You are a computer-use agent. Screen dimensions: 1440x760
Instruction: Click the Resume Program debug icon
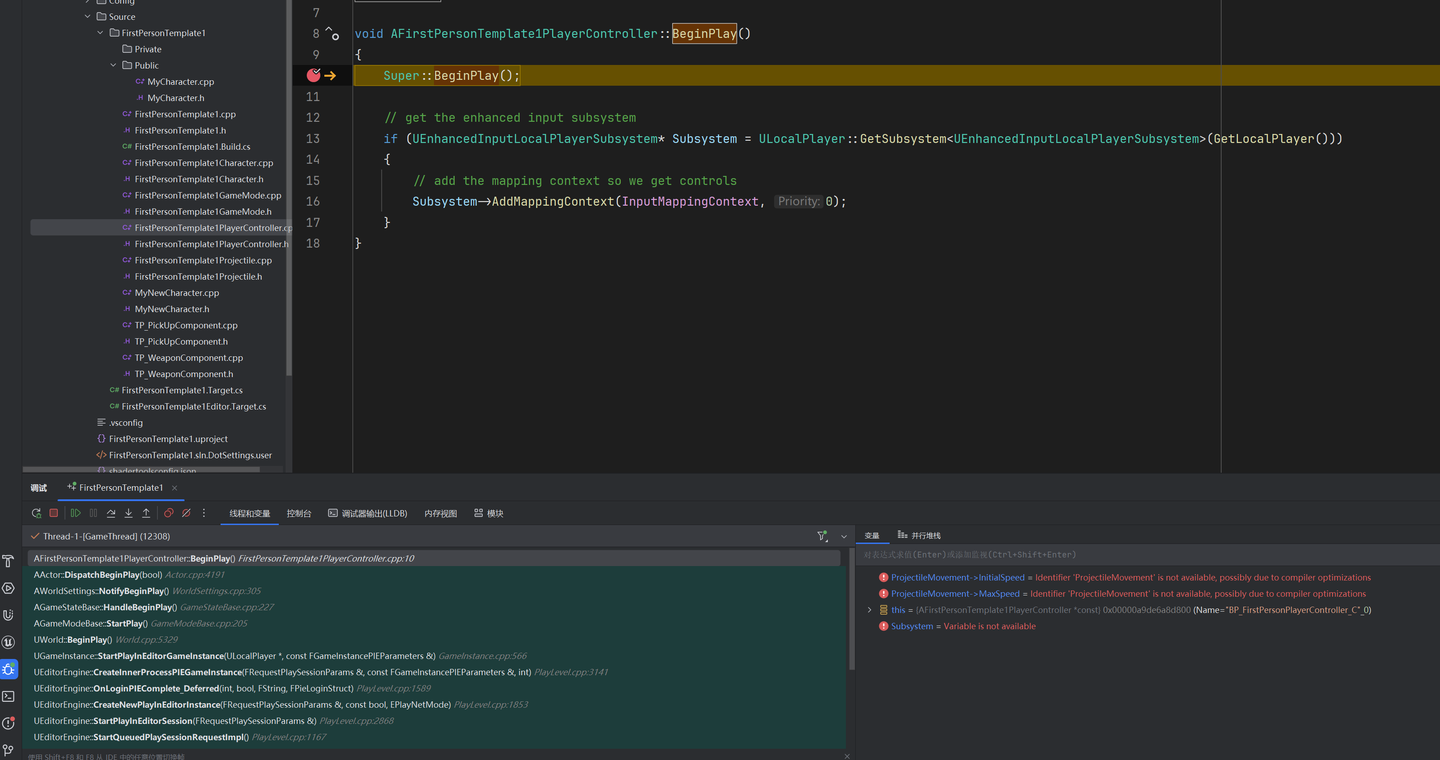pyautogui.click(x=75, y=513)
